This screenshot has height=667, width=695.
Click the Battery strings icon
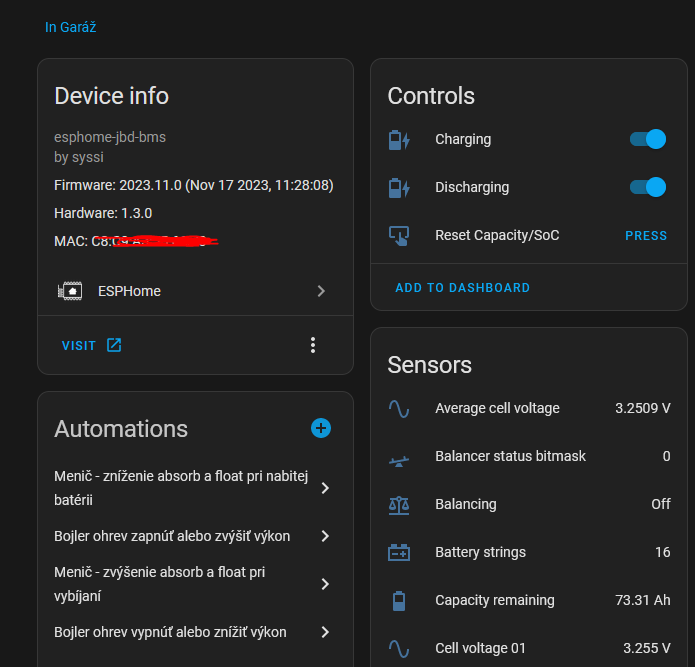(x=399, y=552)
